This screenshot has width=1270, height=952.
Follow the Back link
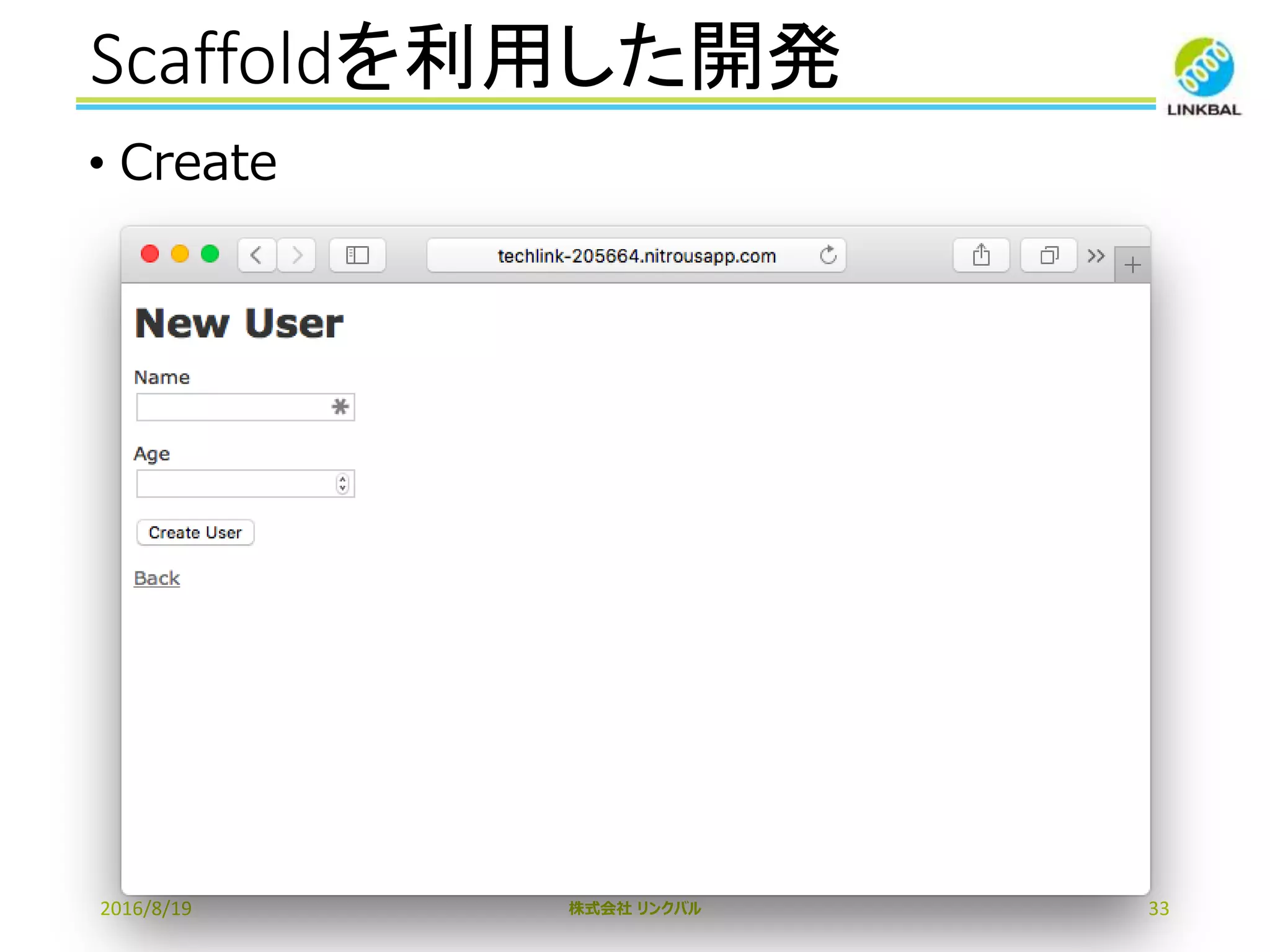coord(157,578)
